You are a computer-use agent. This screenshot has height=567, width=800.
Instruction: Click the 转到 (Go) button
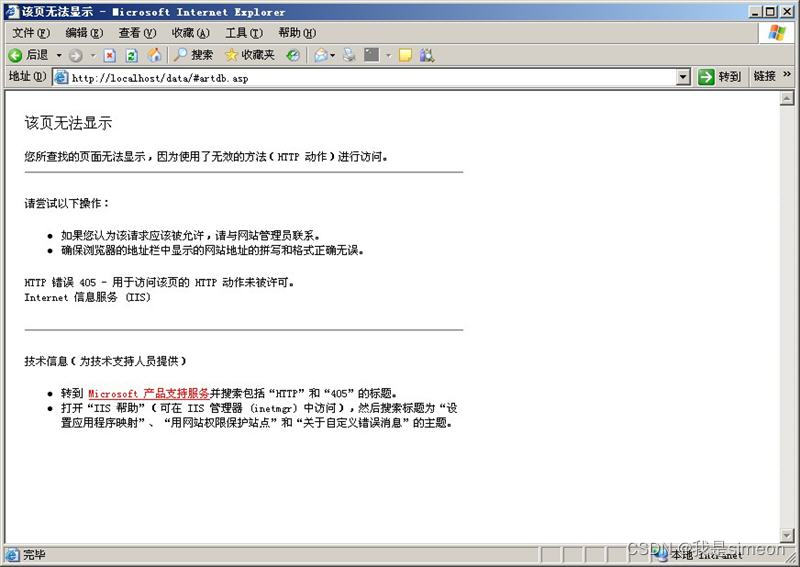(x=719, y=77)
